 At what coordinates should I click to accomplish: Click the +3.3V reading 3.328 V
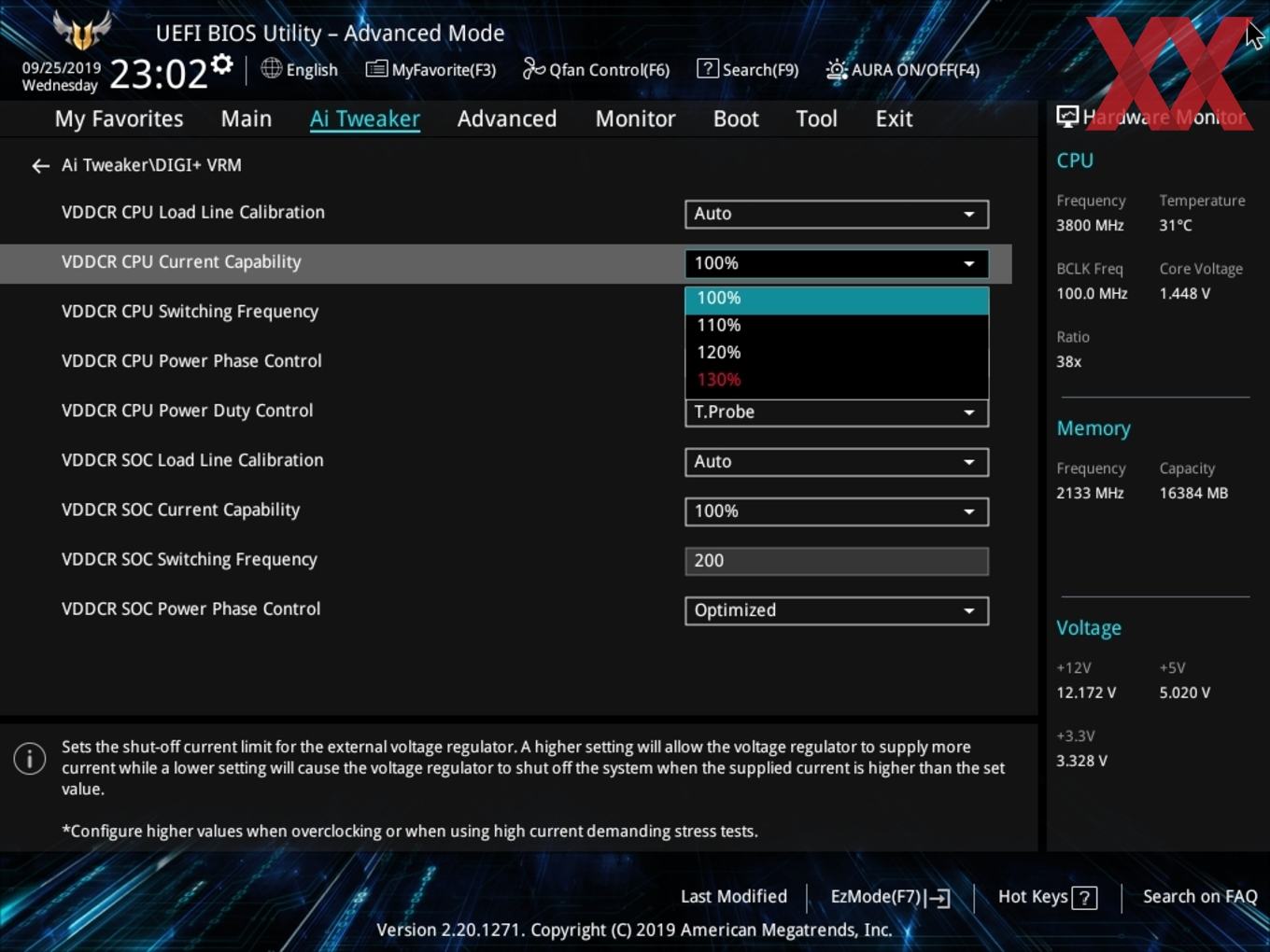pyautogui.click(x=1082, y=762)
